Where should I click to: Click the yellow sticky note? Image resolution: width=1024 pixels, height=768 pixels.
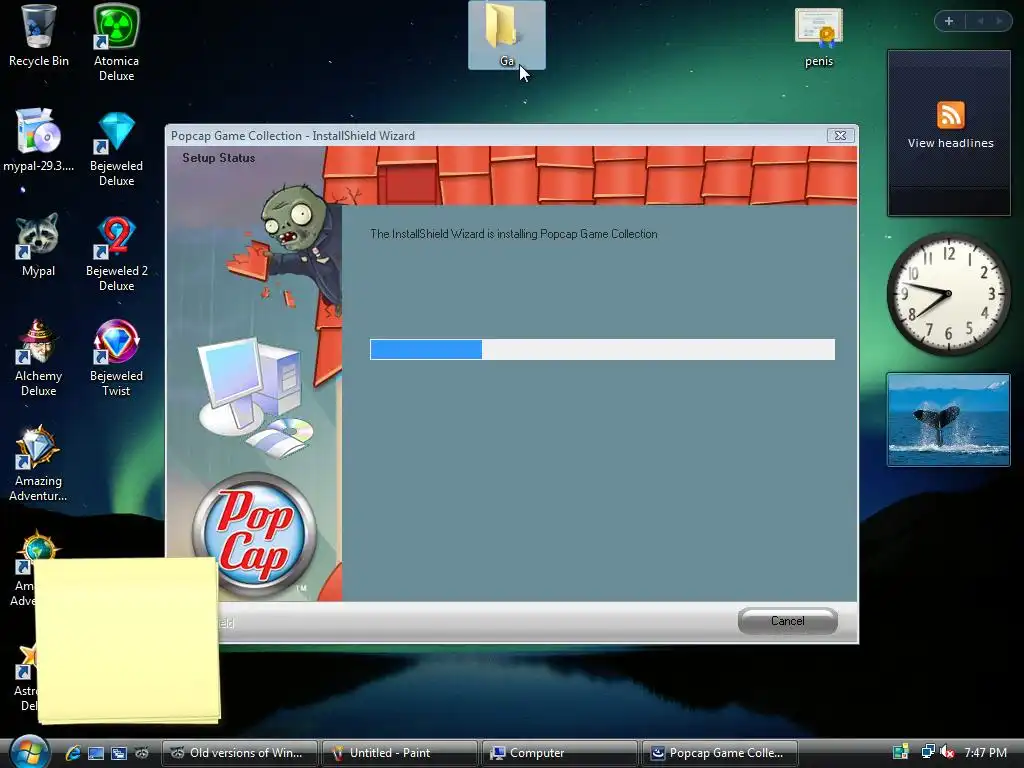click(x=127, y=640)
